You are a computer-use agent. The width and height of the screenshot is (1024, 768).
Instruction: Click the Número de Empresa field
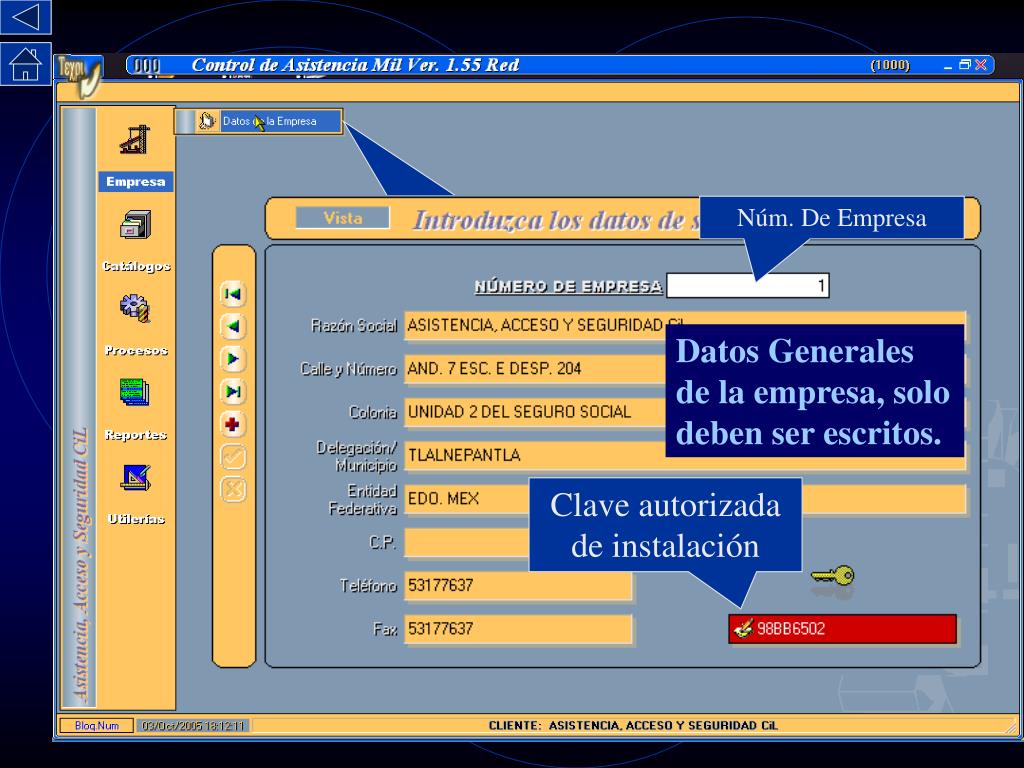click(747, 285)
